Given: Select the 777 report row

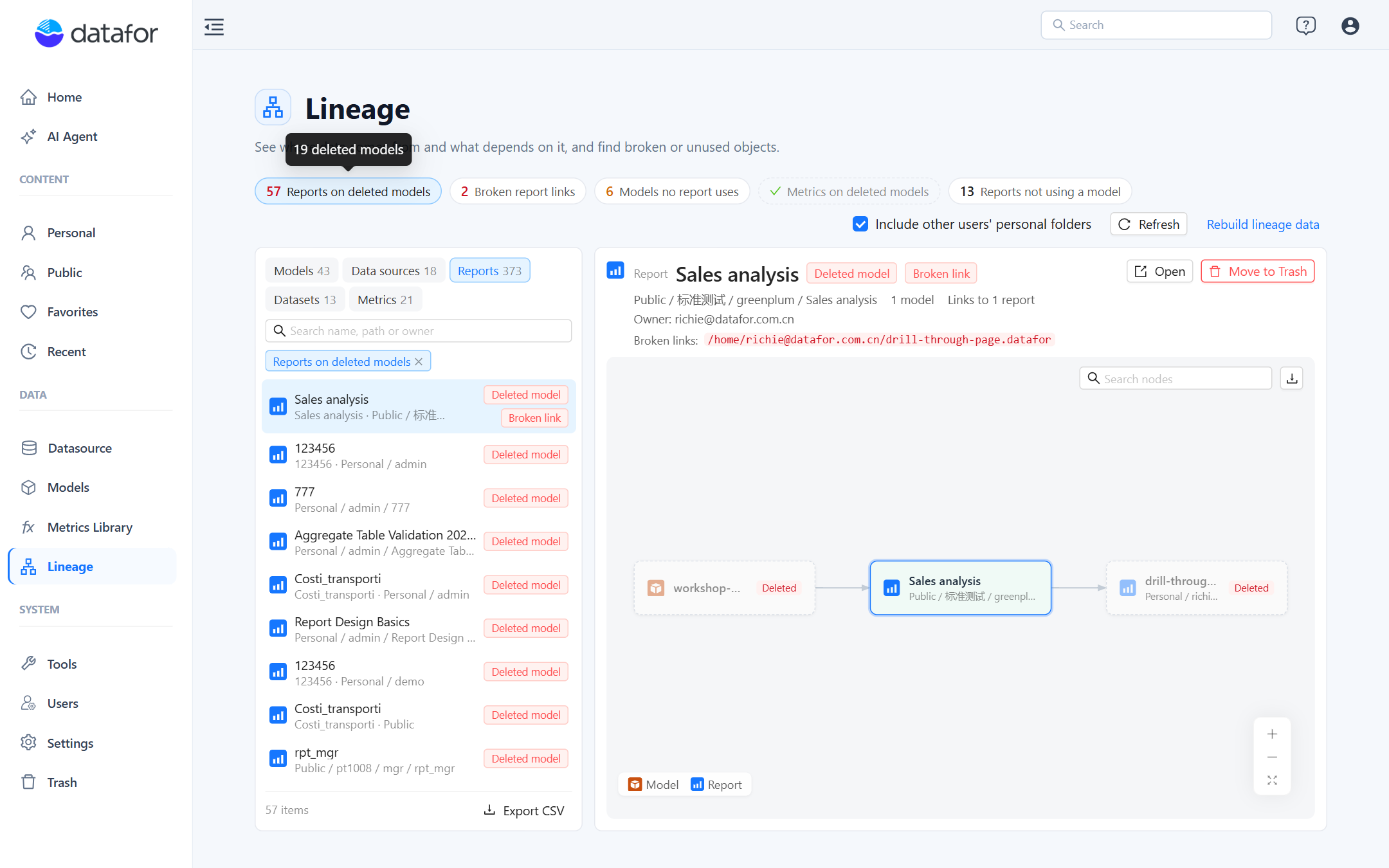Looking at the screenshot, I should (418, 500).
